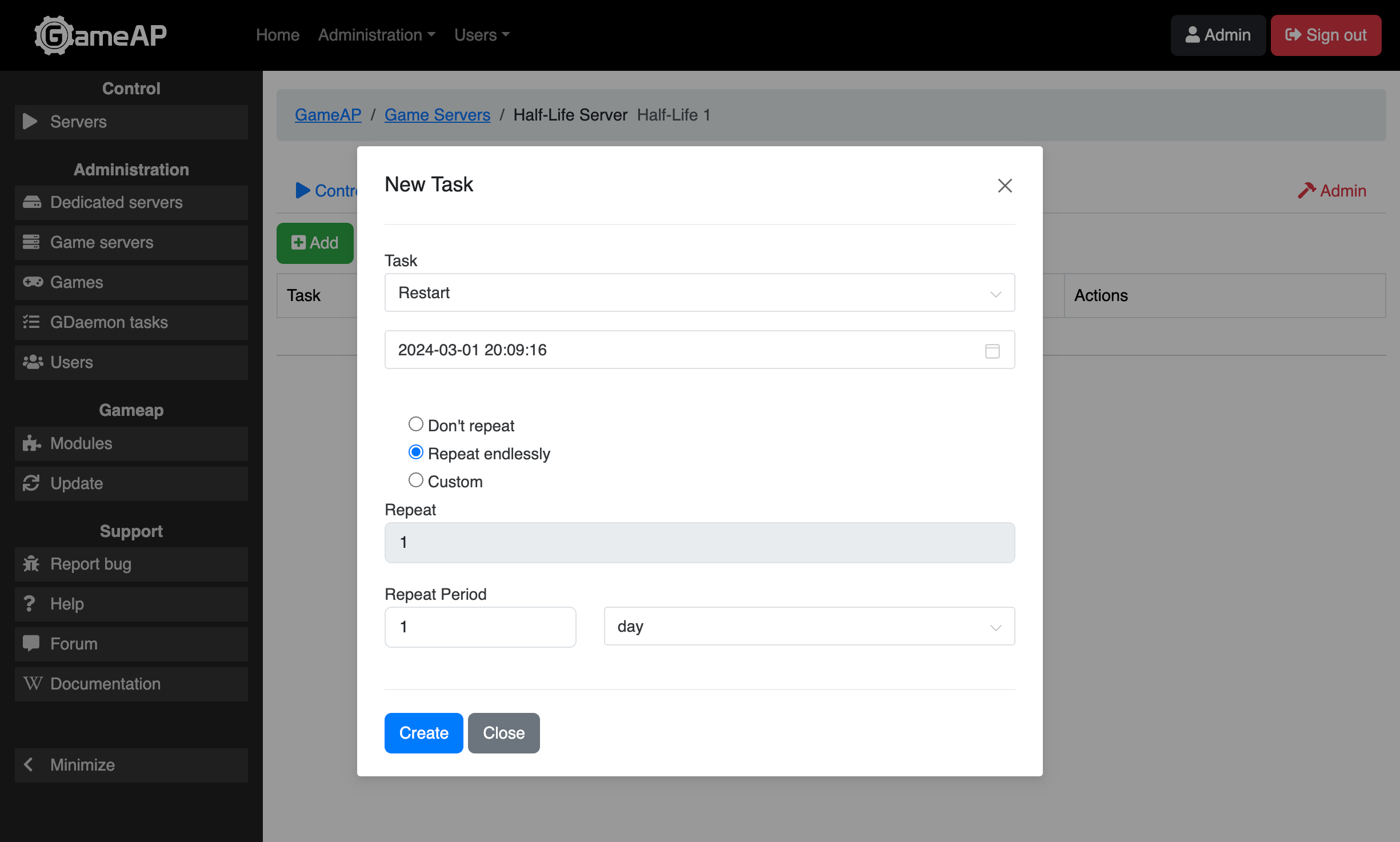The image size is (1400, 842).
Task: Go to Home in top navigation
Action: point(277,35)
